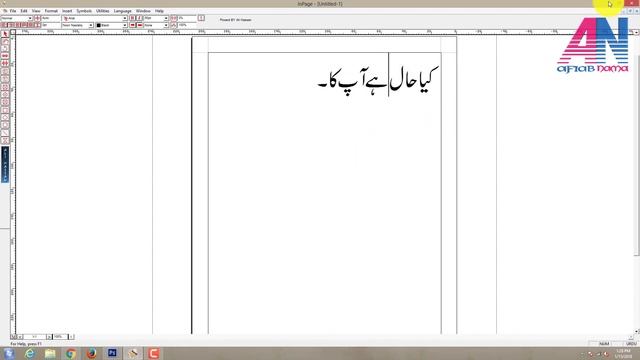
Task: Click the ruler origin box at rulers' corner
Action: click(x=13, y=32)
